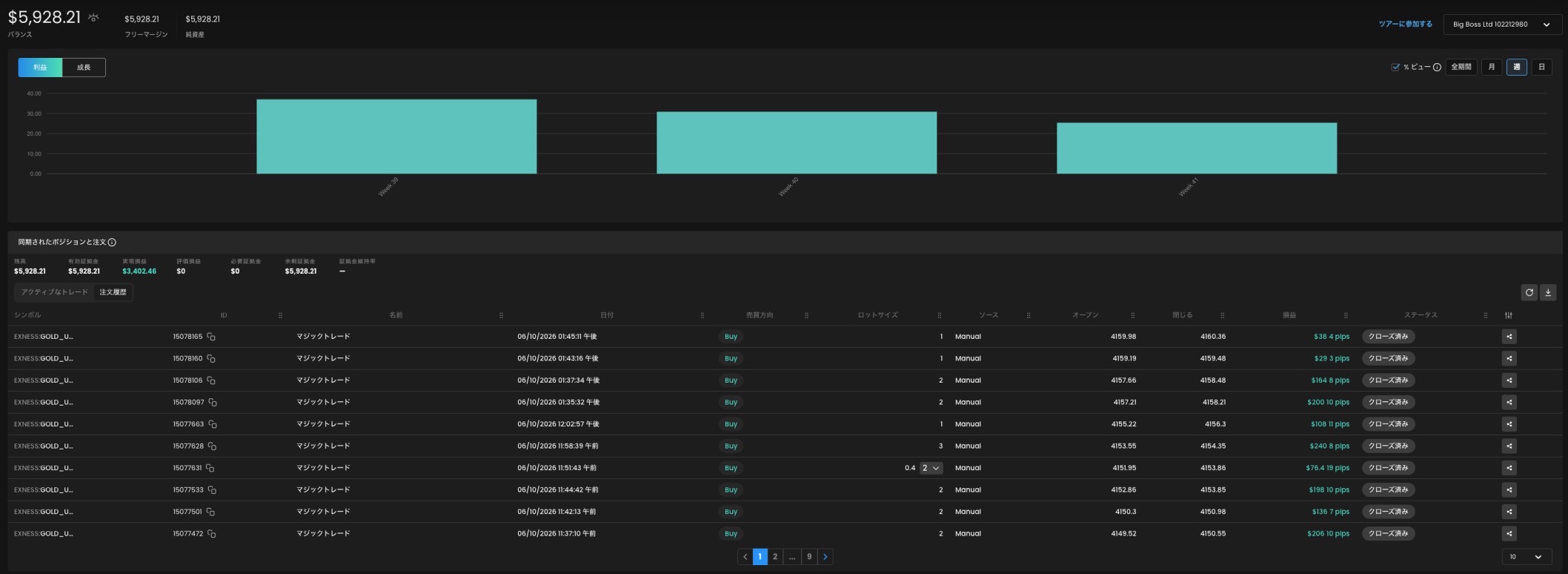Toggle the % view checkbox
Screen dimensions: 1568x574
pos(1395,67)
